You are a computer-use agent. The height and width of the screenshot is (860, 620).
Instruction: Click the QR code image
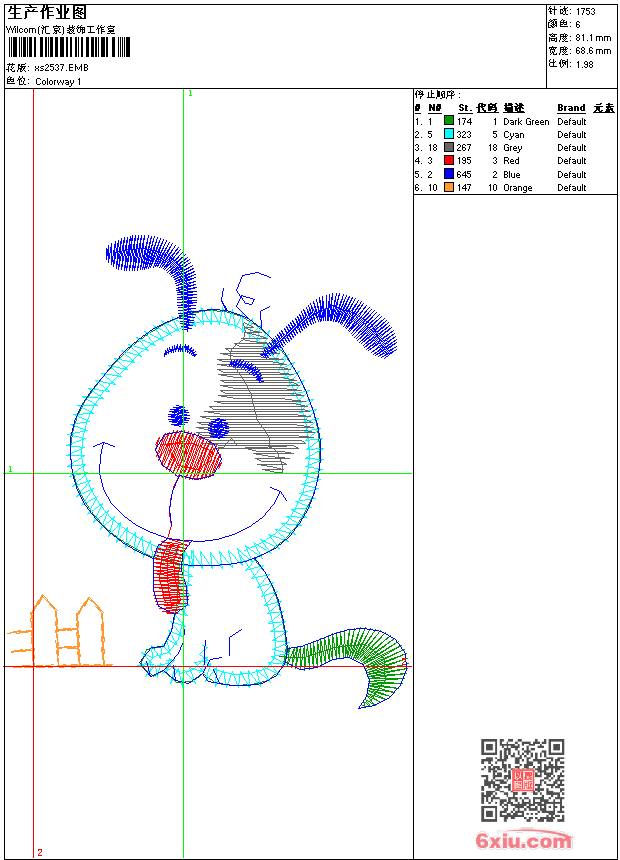(x=523, y=780)
